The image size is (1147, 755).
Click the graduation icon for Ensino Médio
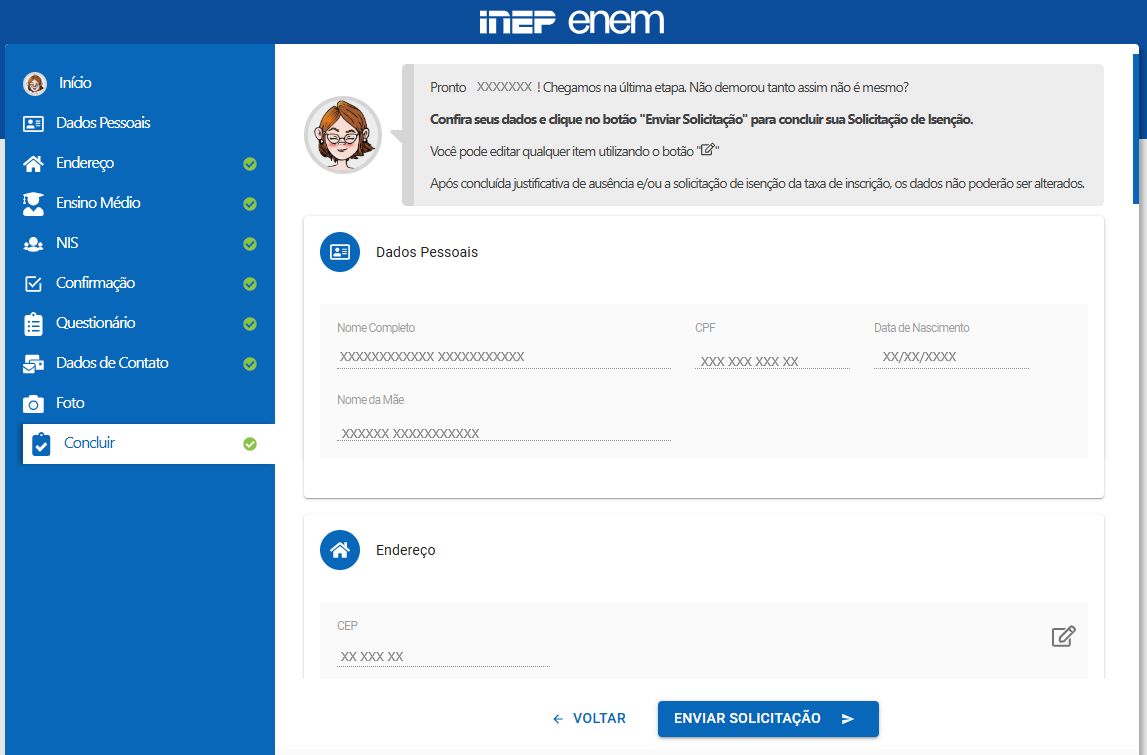point(34,203)
